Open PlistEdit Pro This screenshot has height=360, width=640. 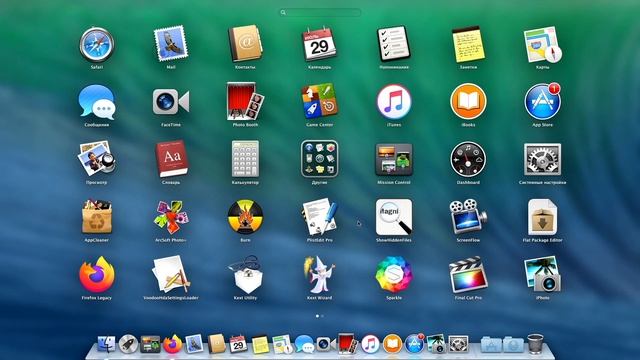pos(319,216)
